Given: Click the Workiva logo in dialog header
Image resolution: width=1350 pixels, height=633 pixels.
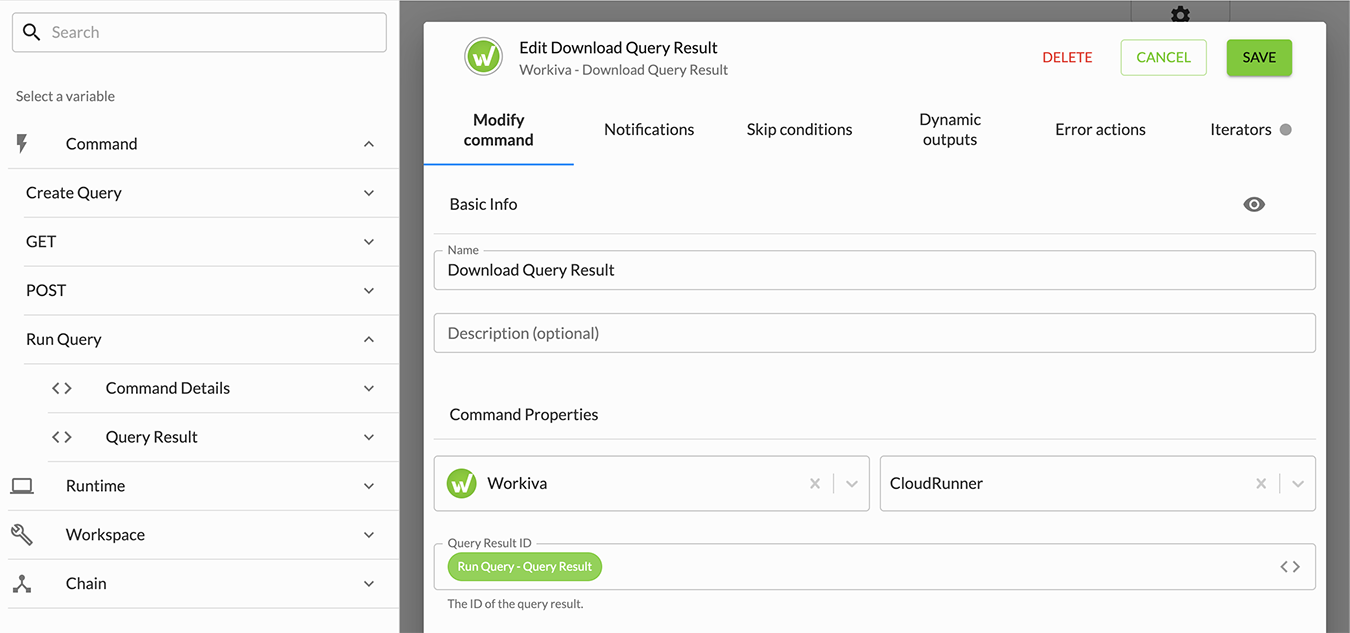Looking at the screenshot, I should pos(484,57).
